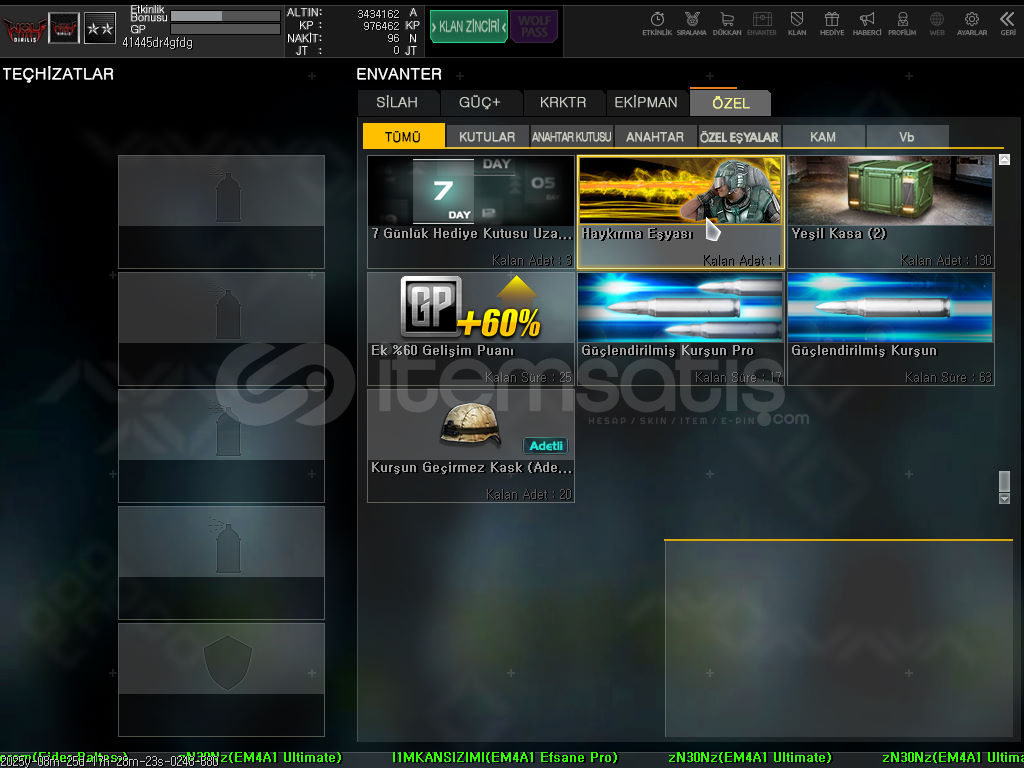Viewport: 1024px width, 768px height.
Task: Select the ÖZEL tab
Action: [731, 103]
